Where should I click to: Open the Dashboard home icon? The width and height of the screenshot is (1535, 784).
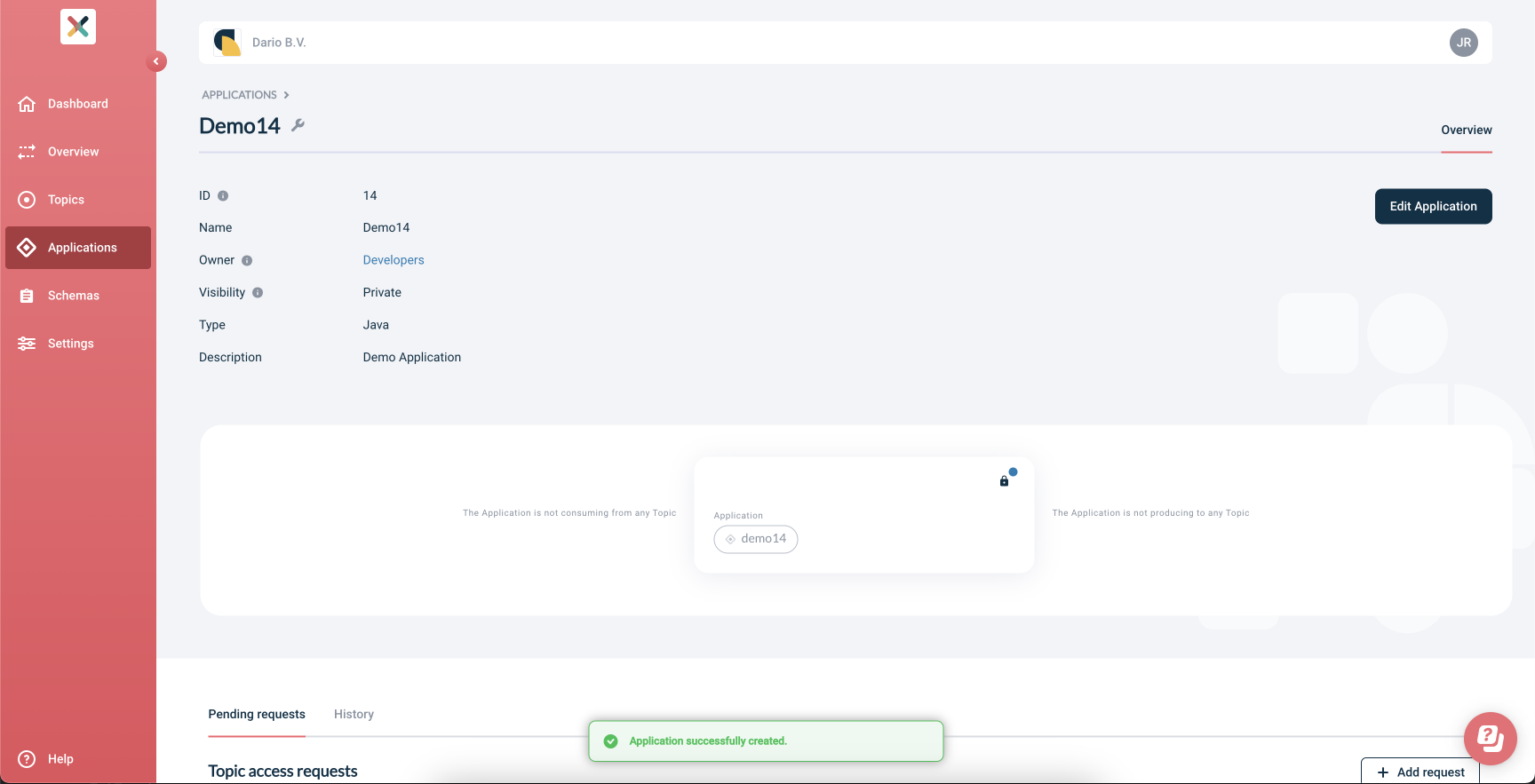pos(27,104)
